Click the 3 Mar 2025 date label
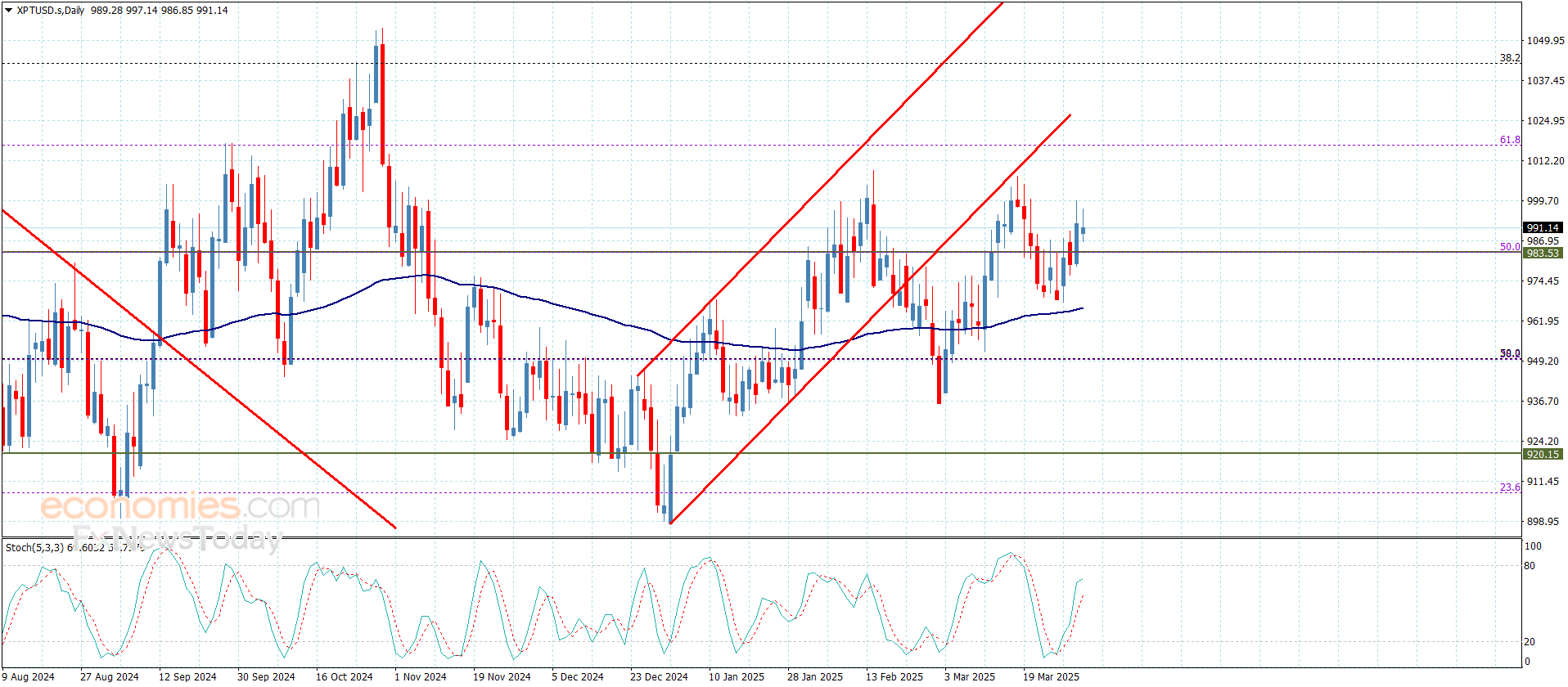This screenshot has width=1568, height=687. pos(970,676)
